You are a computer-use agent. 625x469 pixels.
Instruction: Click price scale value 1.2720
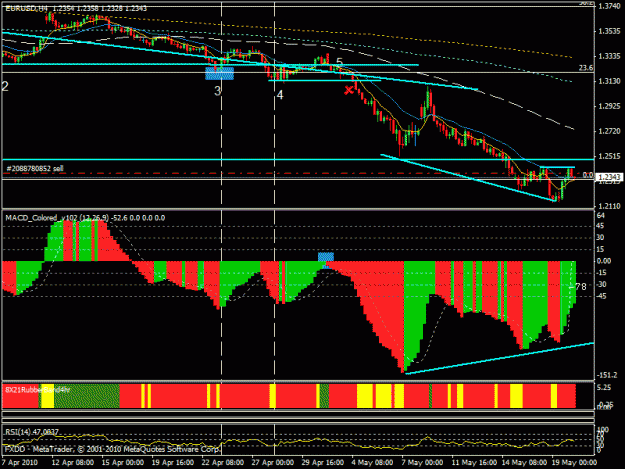(x=610, y=131)
